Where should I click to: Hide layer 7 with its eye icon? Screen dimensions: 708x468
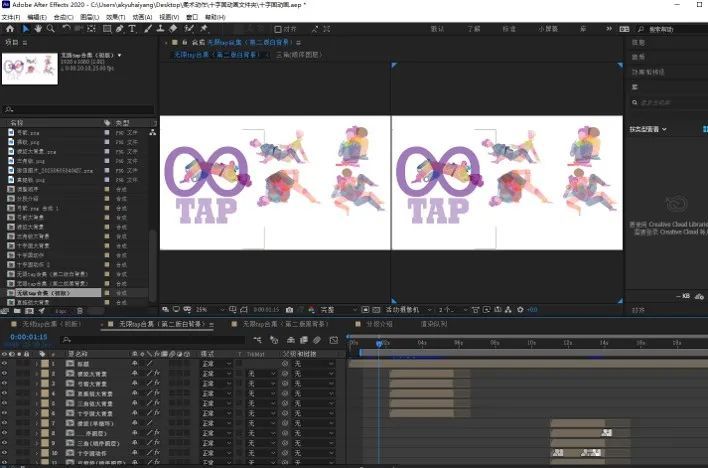[5, 423]
